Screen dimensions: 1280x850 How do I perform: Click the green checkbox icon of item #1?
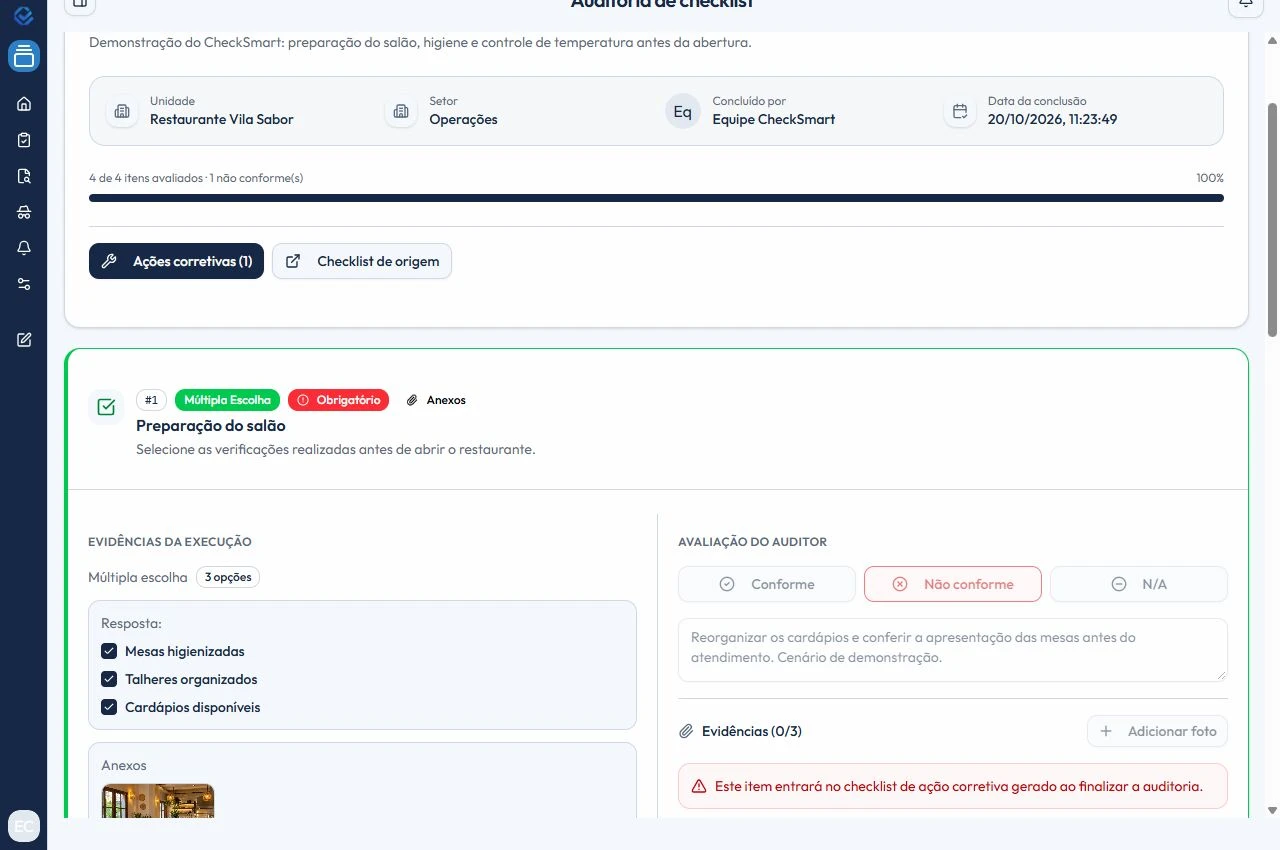(x=106, y=407)
